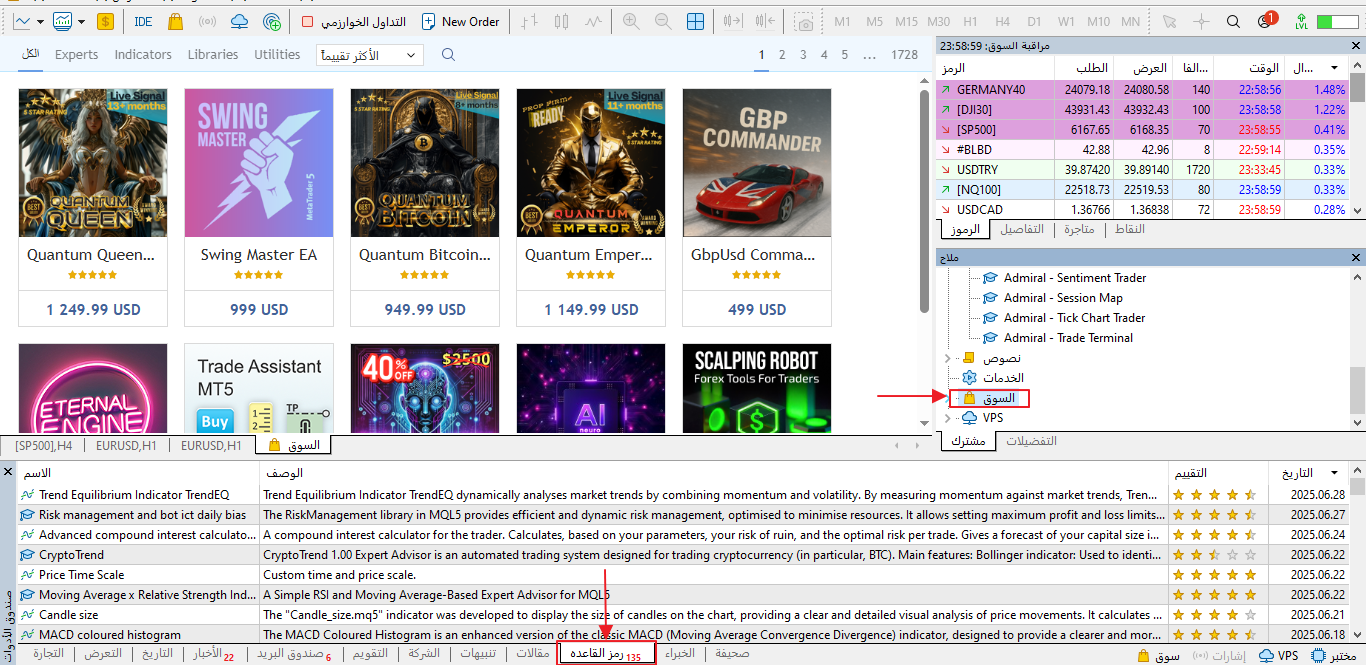Open the Signals broadcast toolbar icon

(x=207, y=21)
